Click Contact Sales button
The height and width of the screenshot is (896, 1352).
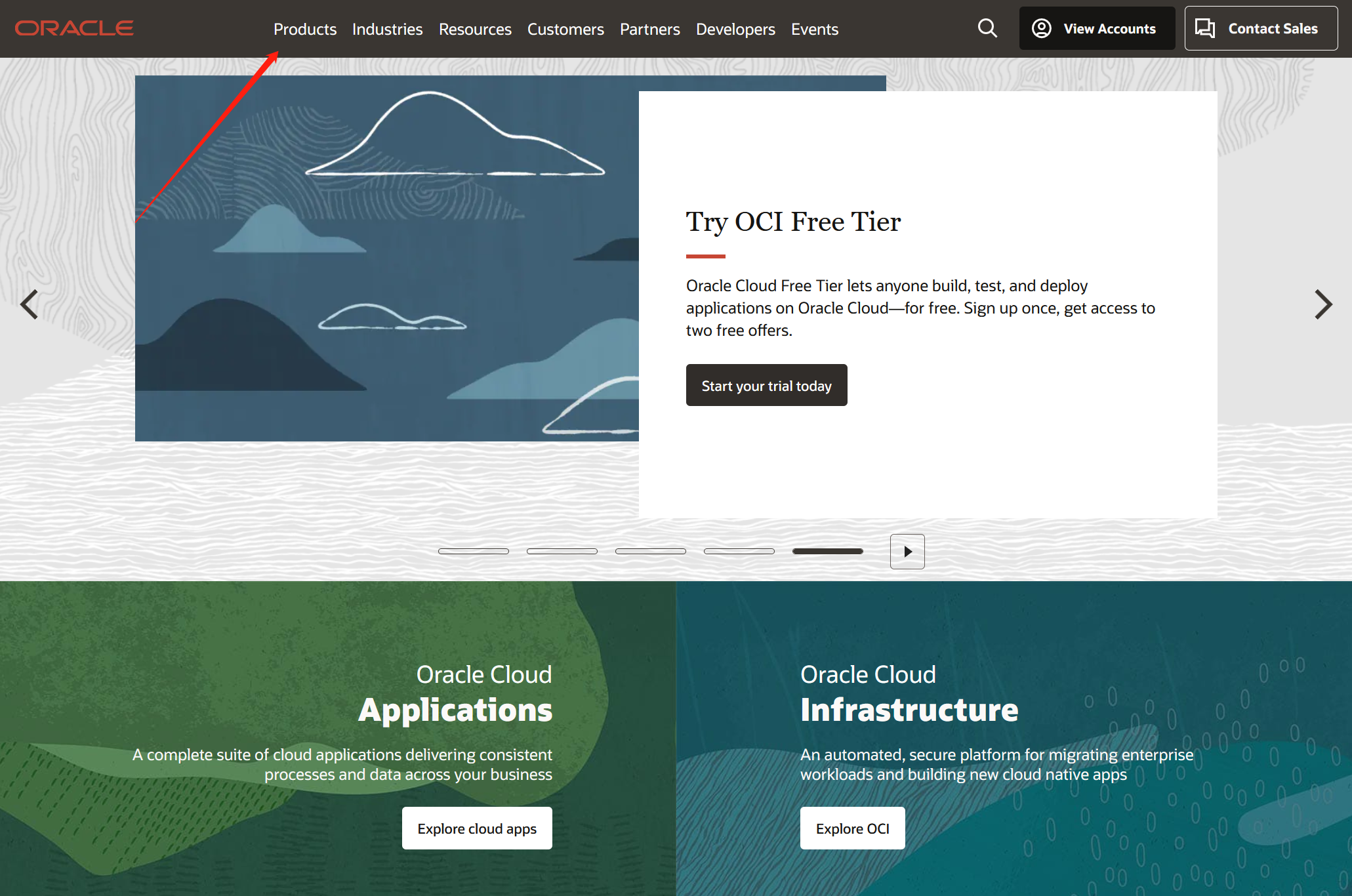[x=1261, y=28]
